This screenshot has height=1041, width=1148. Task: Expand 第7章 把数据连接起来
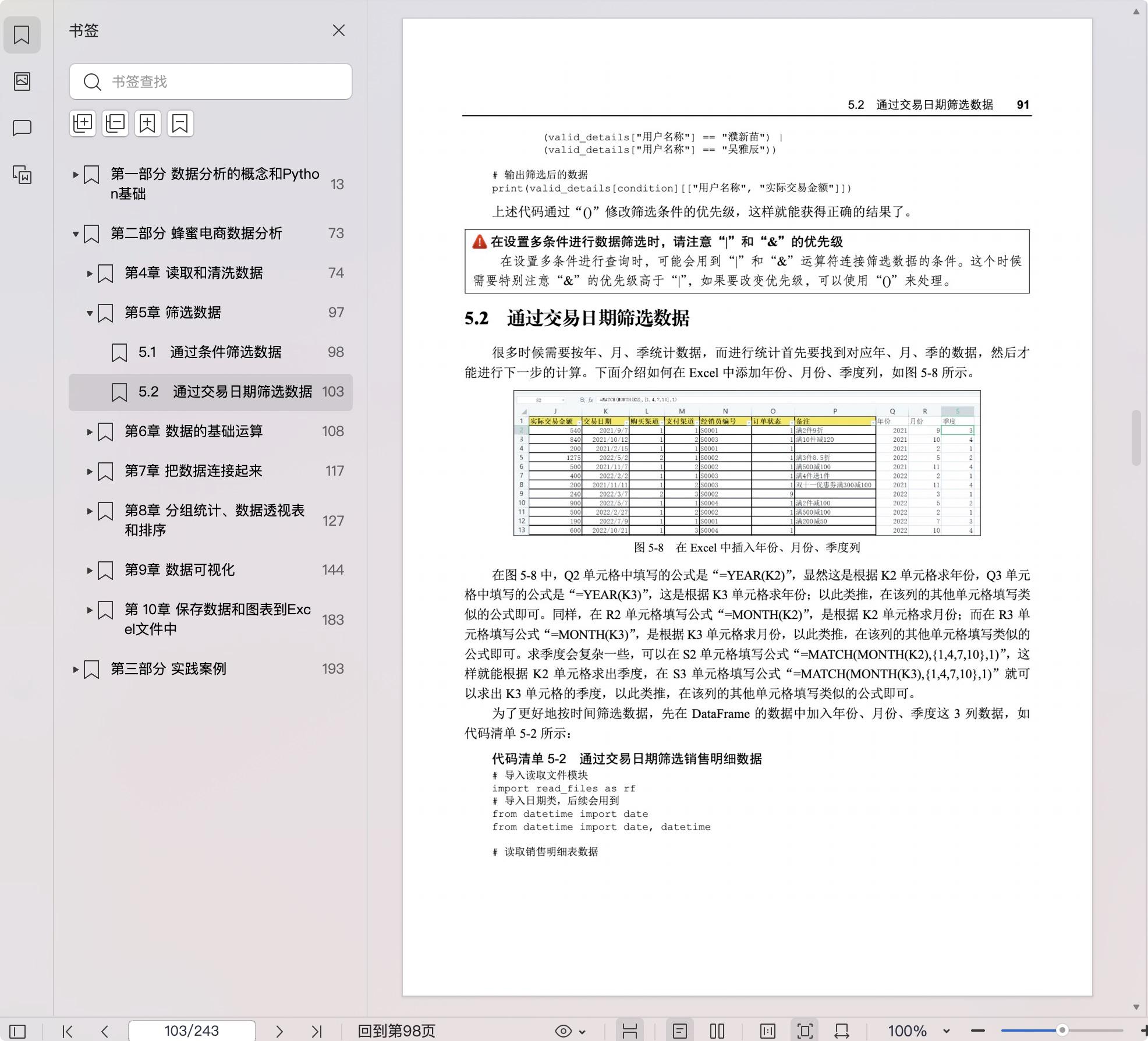tap(89, 471)
